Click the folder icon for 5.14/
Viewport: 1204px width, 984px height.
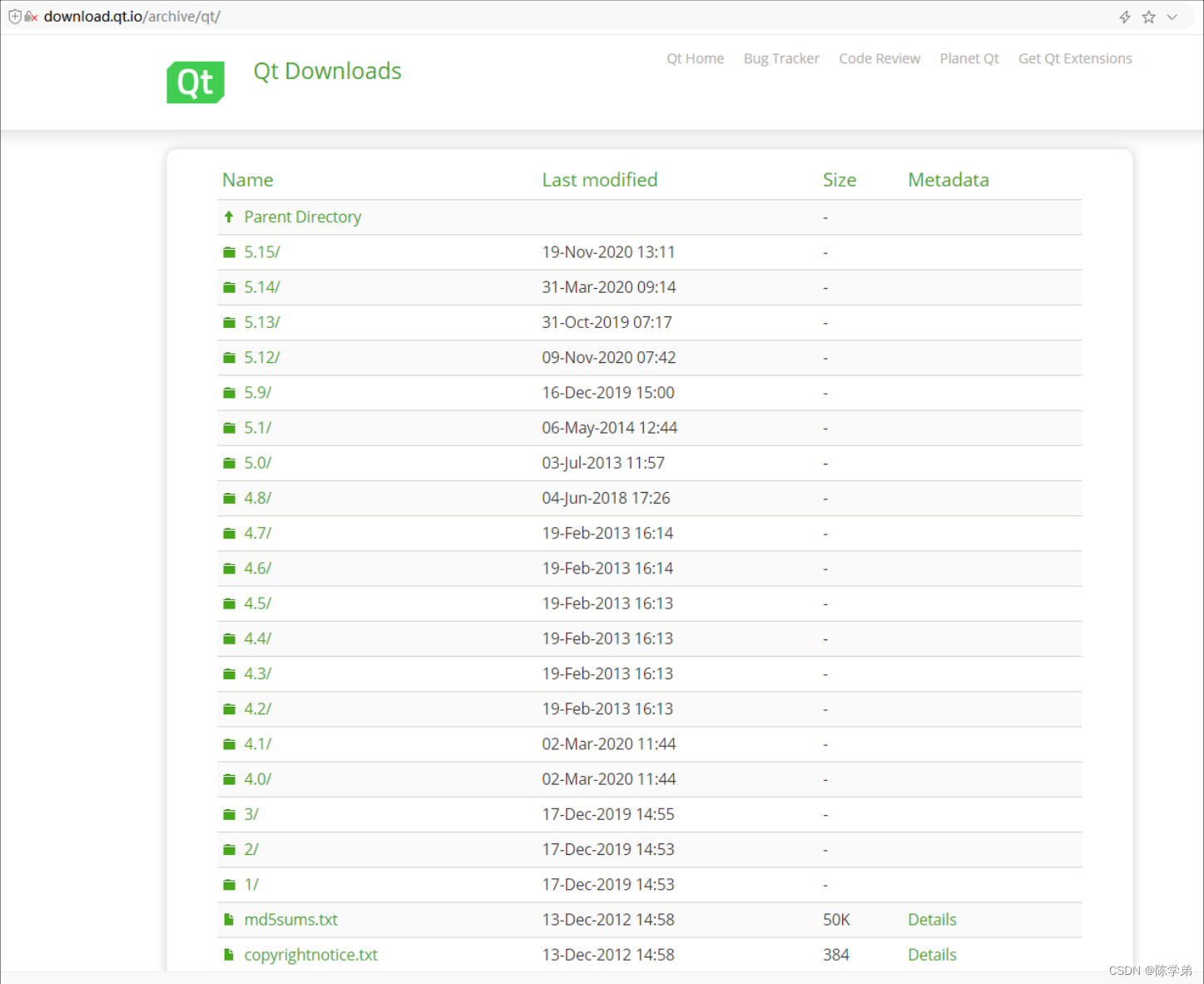pos(230,287)
